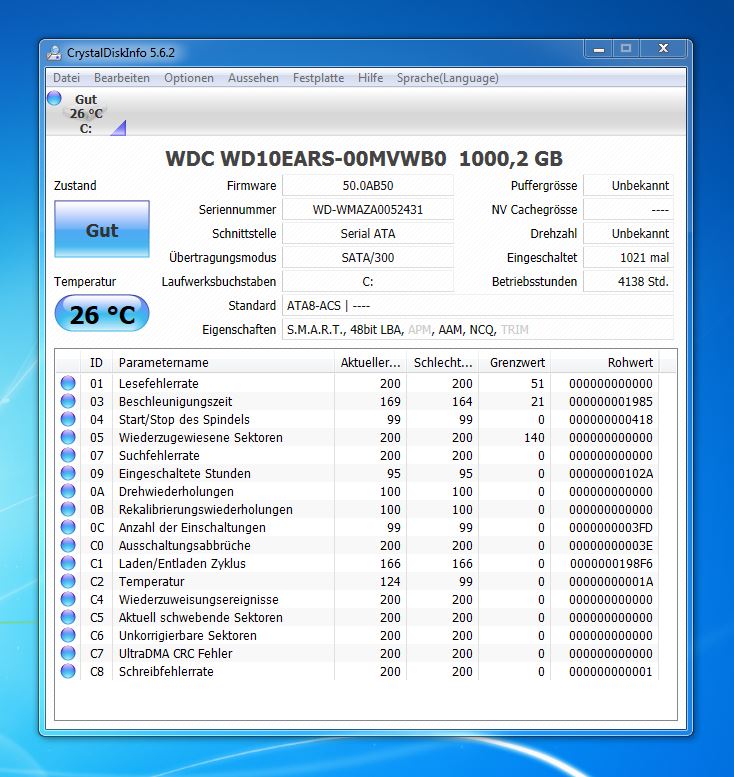734x777 pixels.
Task: Click the CrystalDiskInfo title bar app icon
Action: click(x=54, y=53)
